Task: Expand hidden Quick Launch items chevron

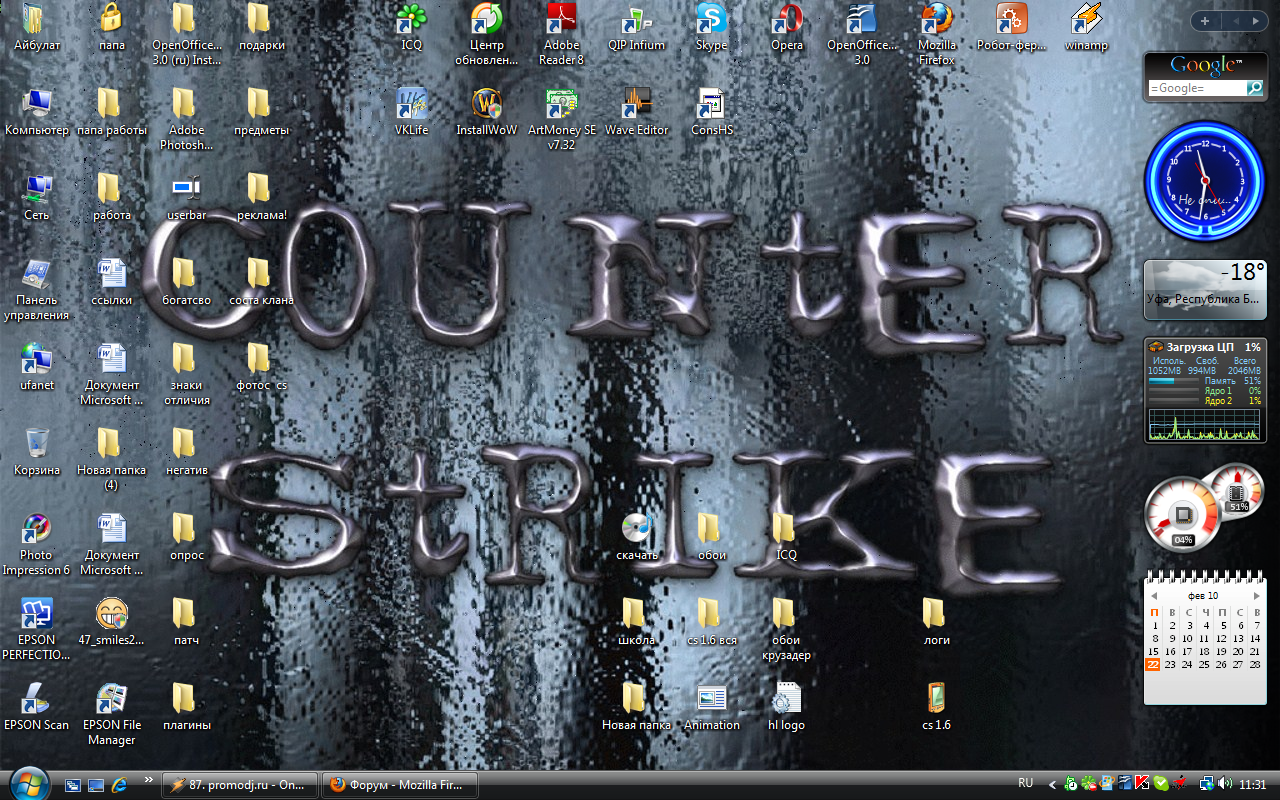Action: pos(149,779)
